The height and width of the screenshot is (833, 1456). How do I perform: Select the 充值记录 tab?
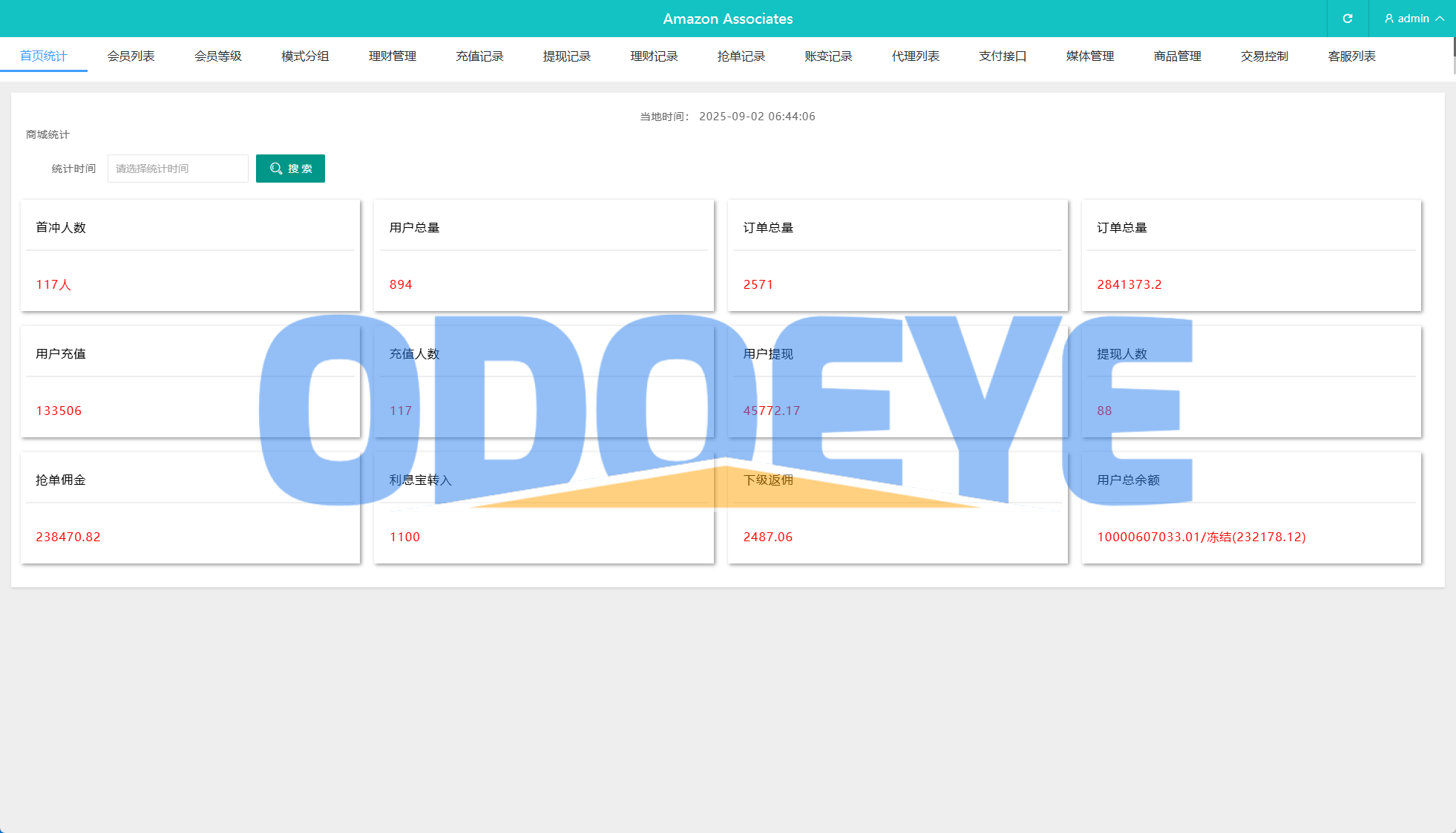[x=479, y=56]
